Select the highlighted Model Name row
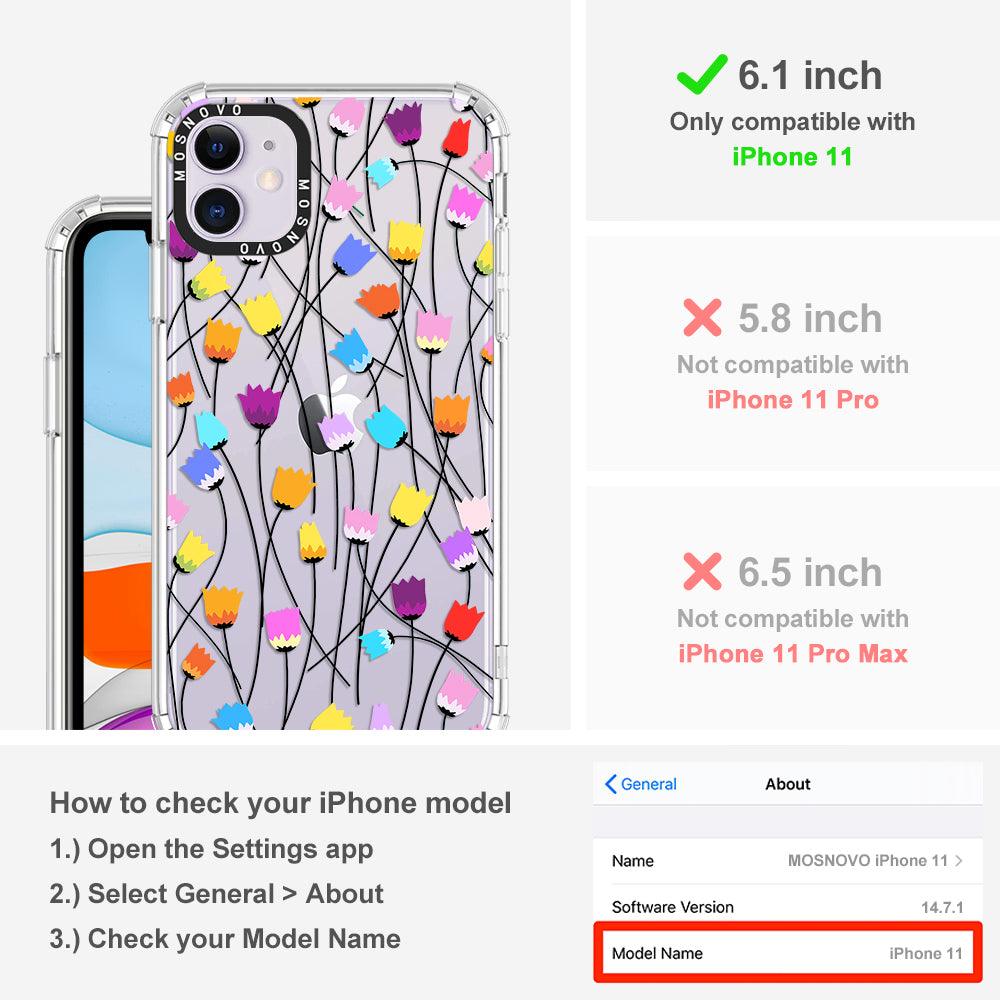Image resolution: width=1000 pixels, height=1000 pixels. click(x=788, y=953)
